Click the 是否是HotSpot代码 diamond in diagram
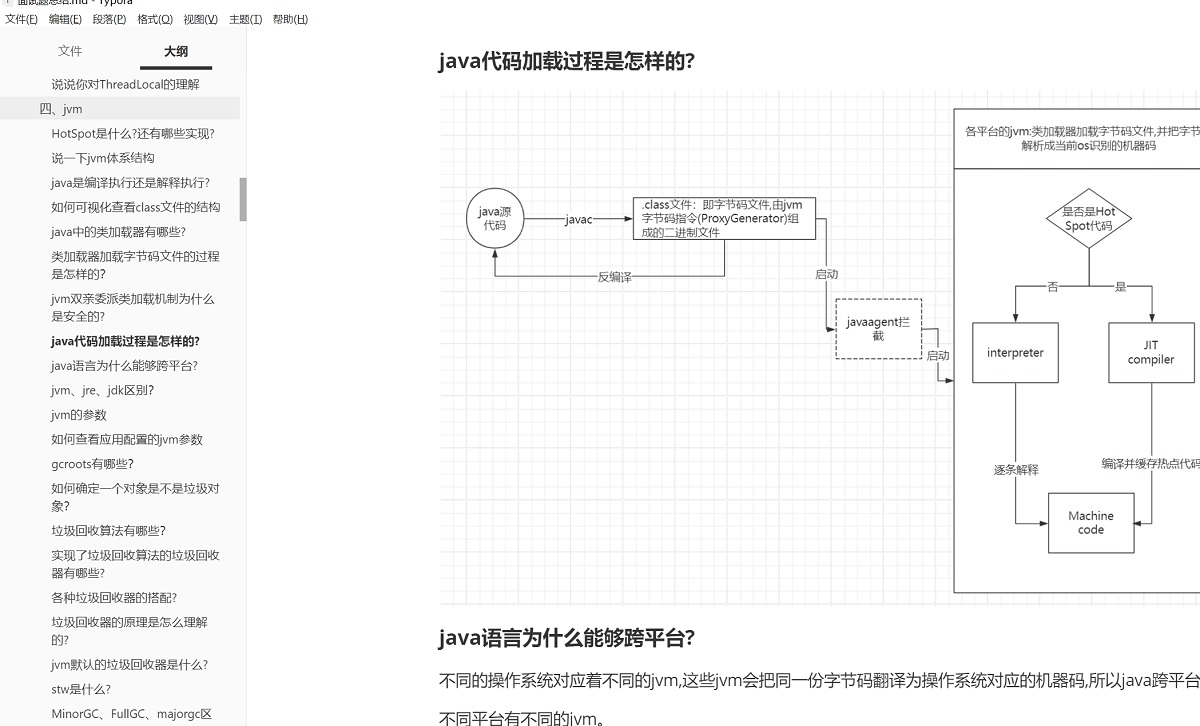Viewport: 1200px width, 726px height. click(1088, 219)
